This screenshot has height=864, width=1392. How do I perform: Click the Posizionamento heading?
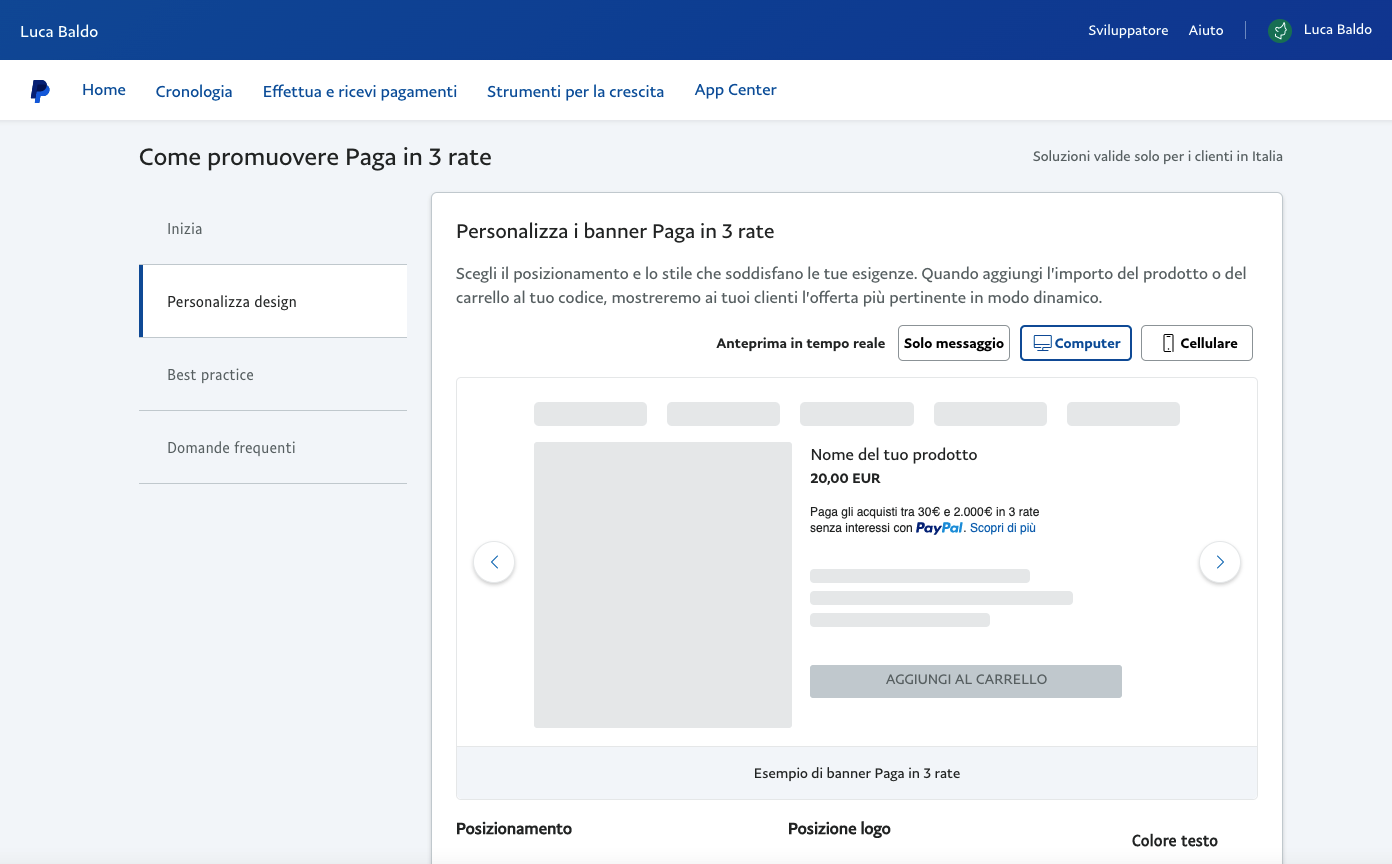click(x=514, y=829)
